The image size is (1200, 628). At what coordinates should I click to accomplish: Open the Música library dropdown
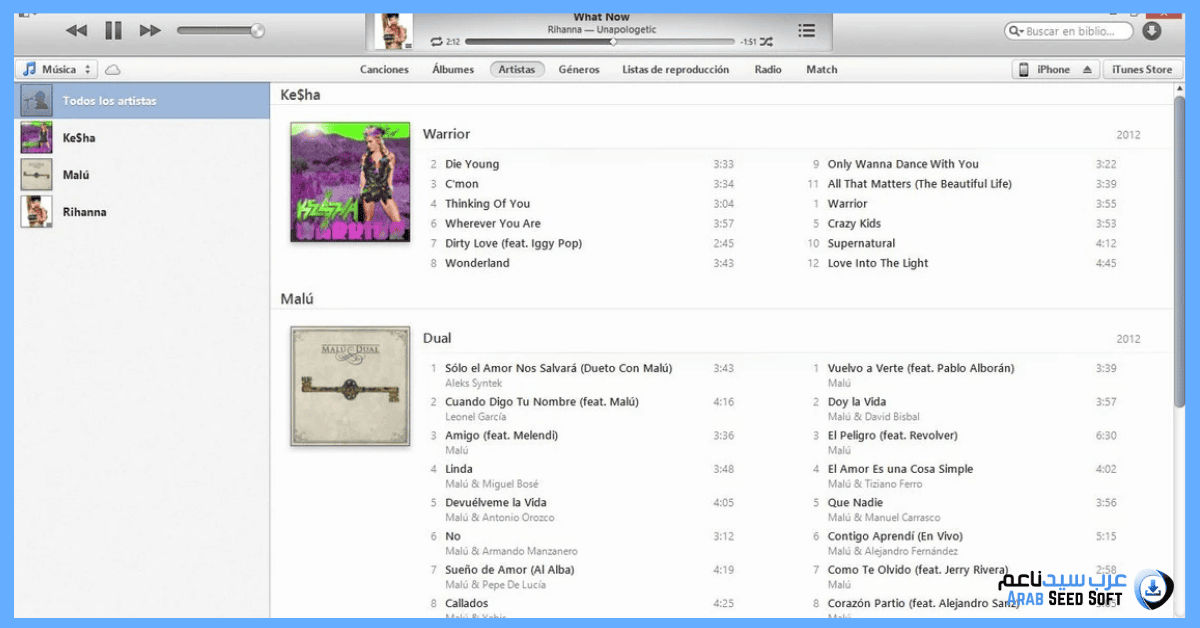point(56,70)
